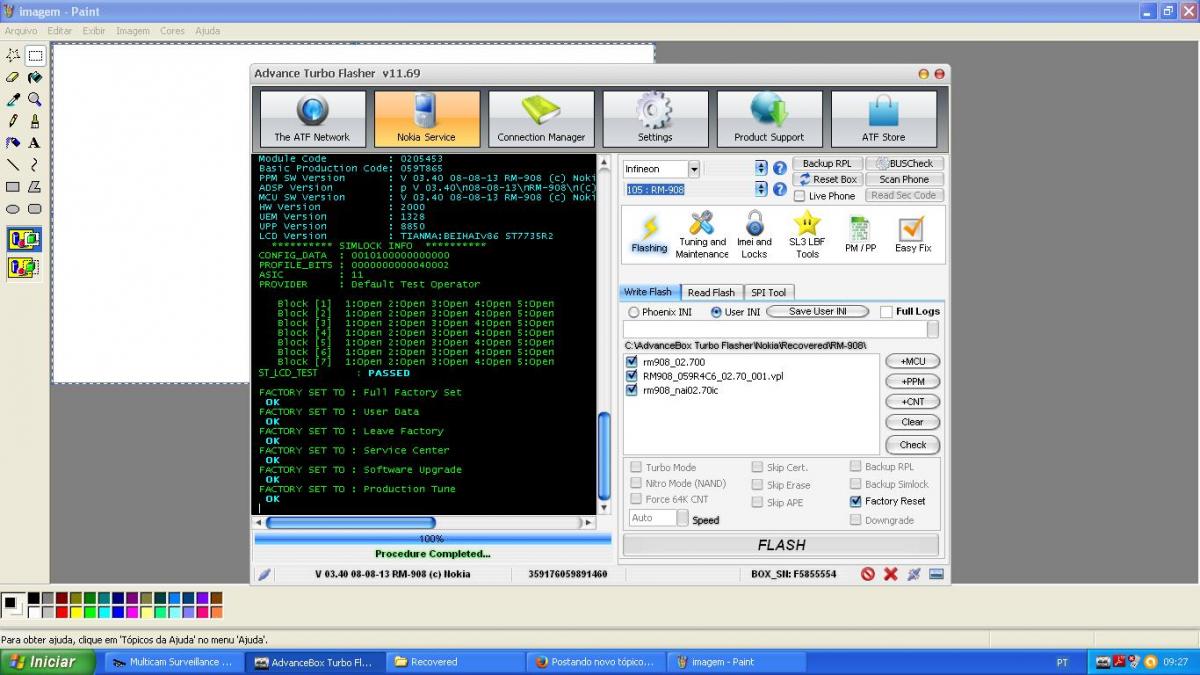Select Paint's Ellipse tool
Screen dimensions: 1200x675
pos(13,209)
